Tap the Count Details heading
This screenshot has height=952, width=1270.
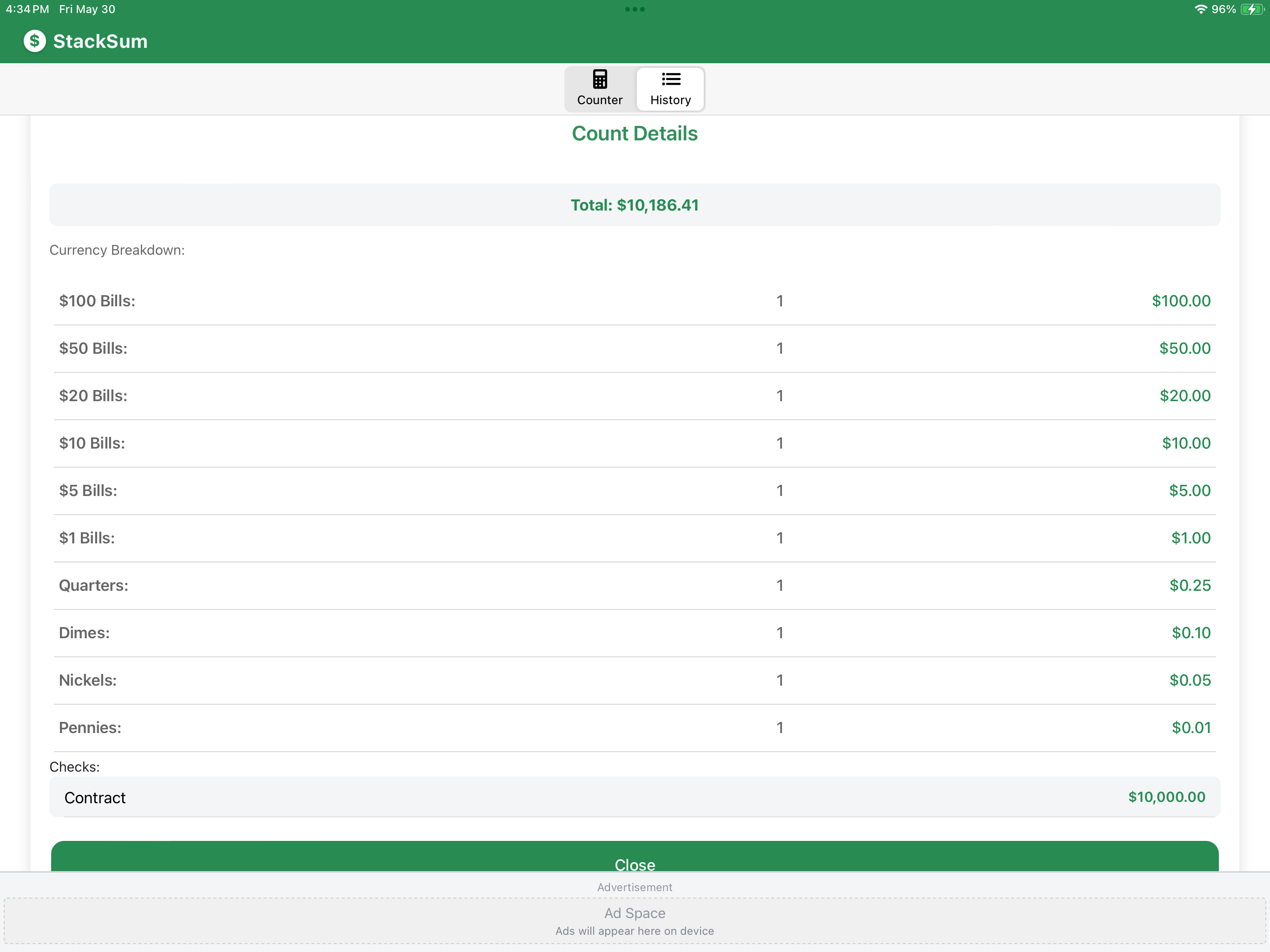coord(635,134)
